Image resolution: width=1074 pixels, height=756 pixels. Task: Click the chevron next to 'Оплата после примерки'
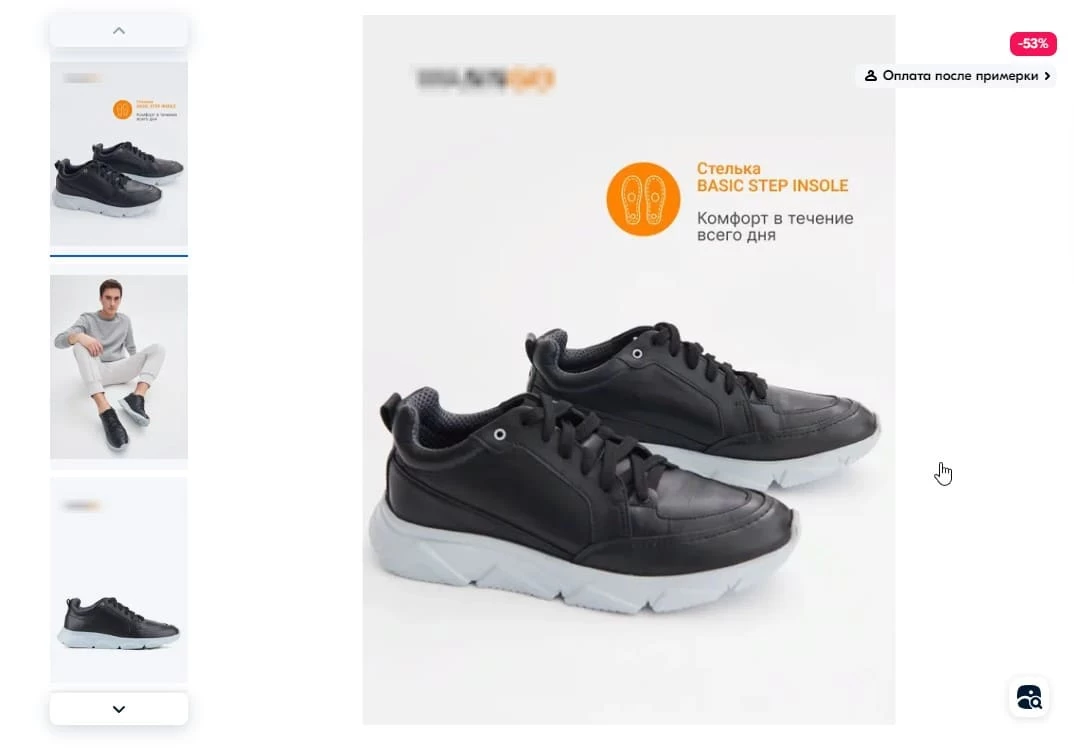coord(1047,76)
